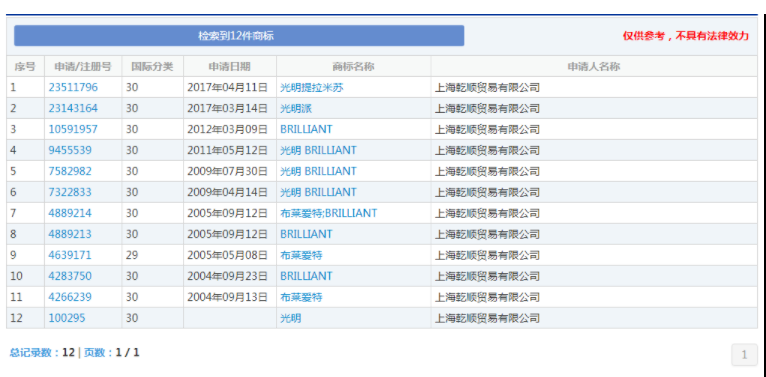
Task: Open registration number 7582982 link
Action: [70, 171]
